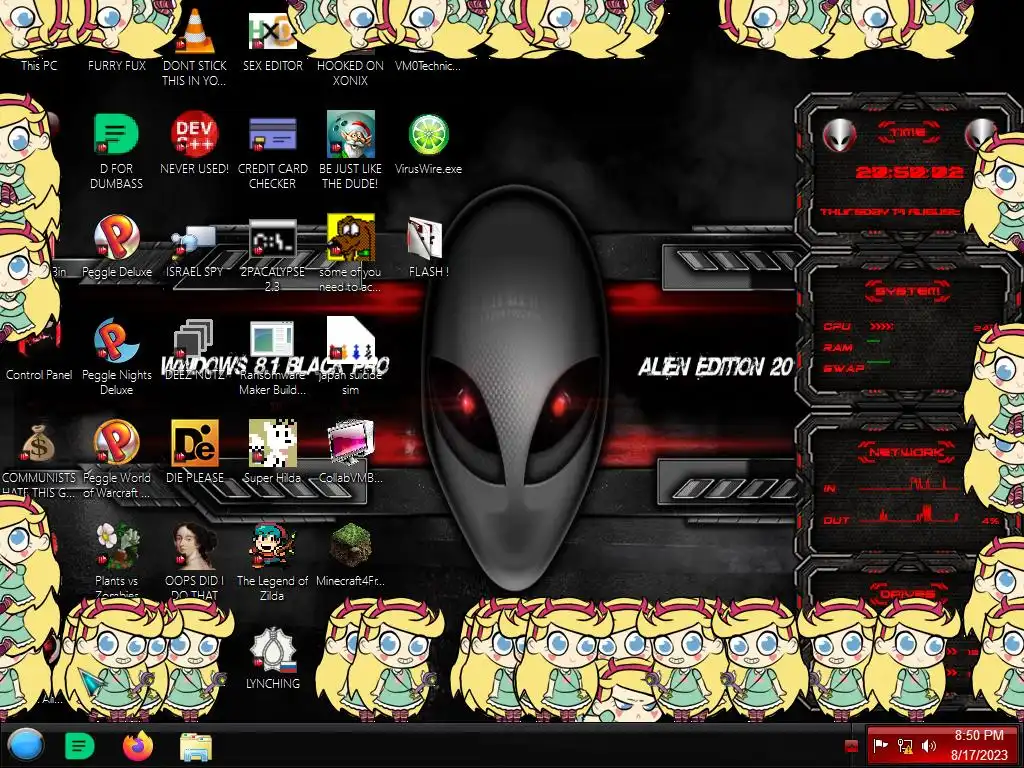Click the DRIVES widget header
Viewport: 1024px width, 768px height.
906,594
